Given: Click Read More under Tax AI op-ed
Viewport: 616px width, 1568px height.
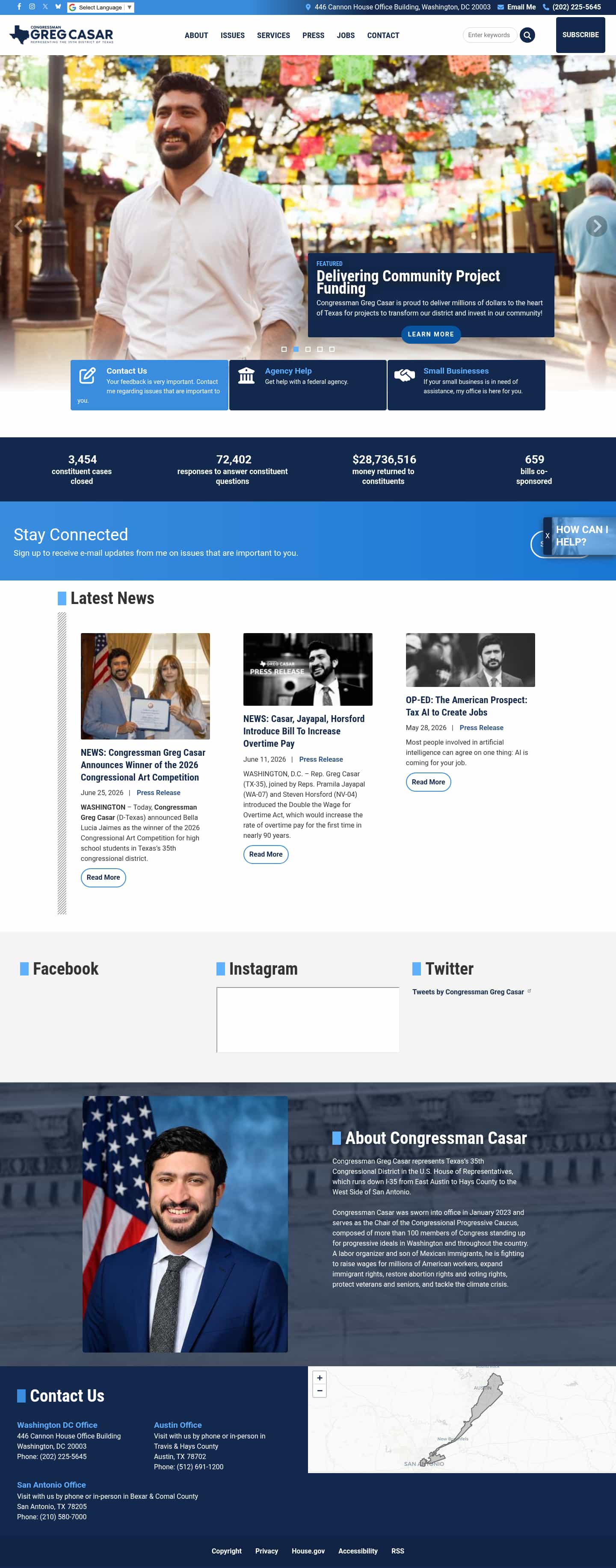Looking at the screenshot, I should click(428, 781).
